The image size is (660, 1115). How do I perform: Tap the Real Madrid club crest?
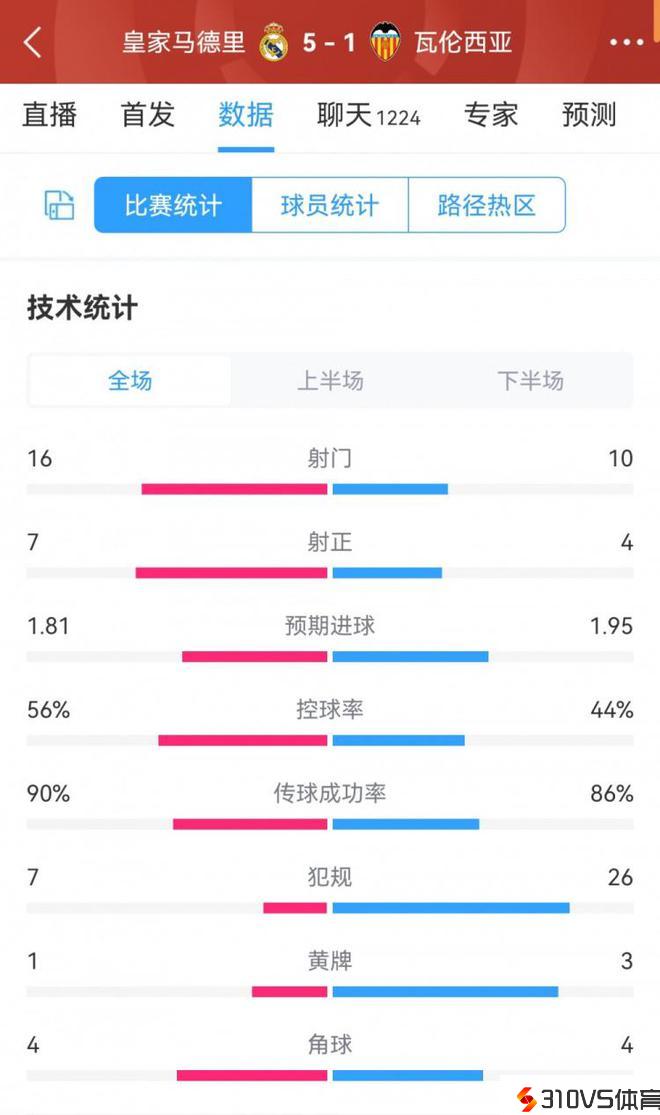pos(273,43)
